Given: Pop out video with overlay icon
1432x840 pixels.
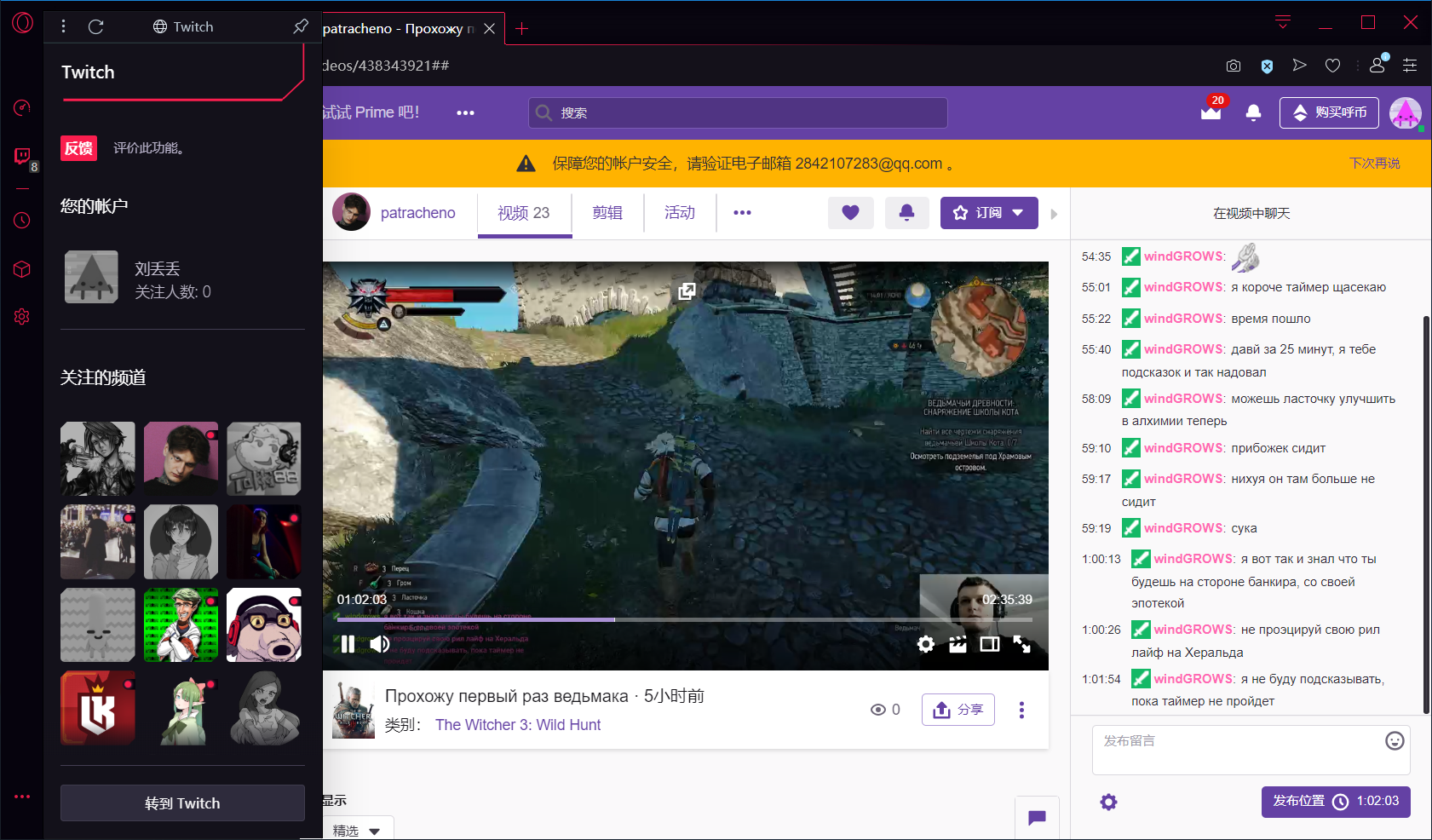Looking at the screenshot, I should tap(687, 291).
